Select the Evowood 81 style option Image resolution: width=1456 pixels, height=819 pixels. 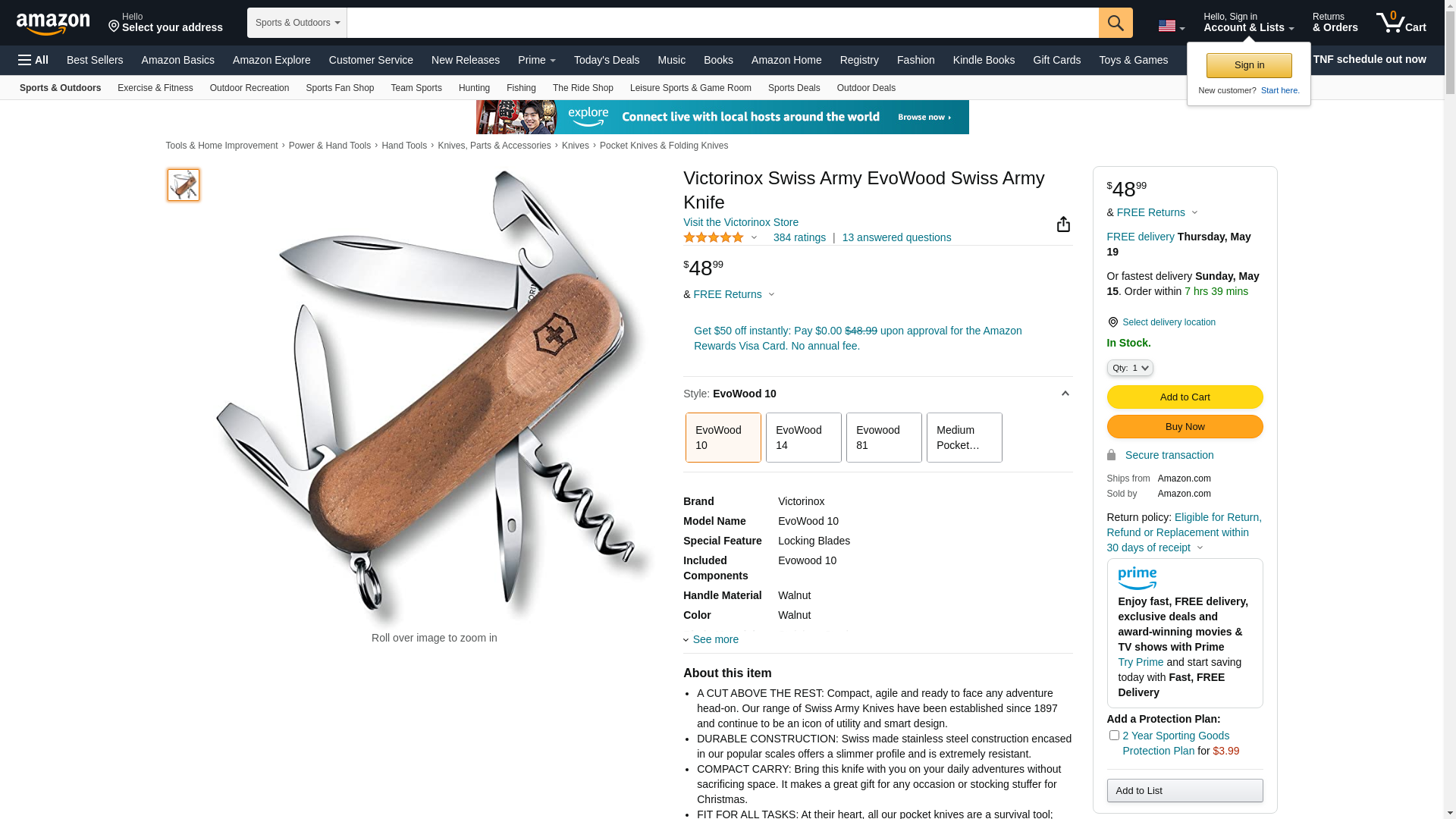pos(883,438)
